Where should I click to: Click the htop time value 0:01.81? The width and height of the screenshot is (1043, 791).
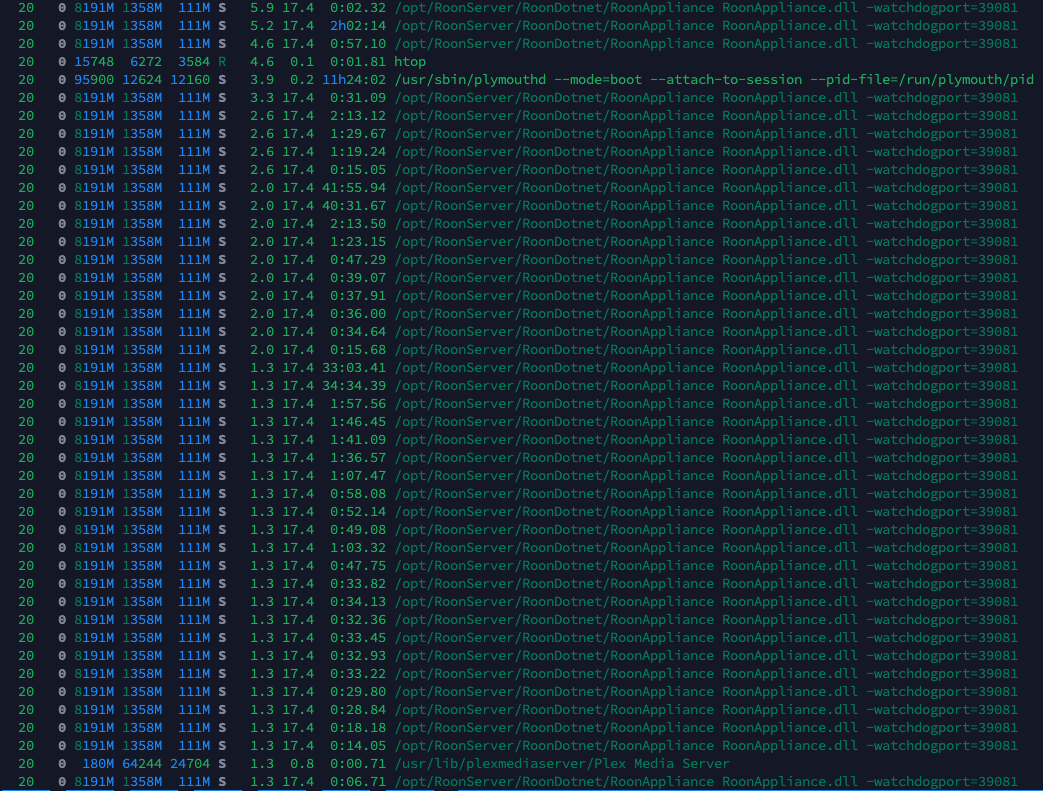358,62
